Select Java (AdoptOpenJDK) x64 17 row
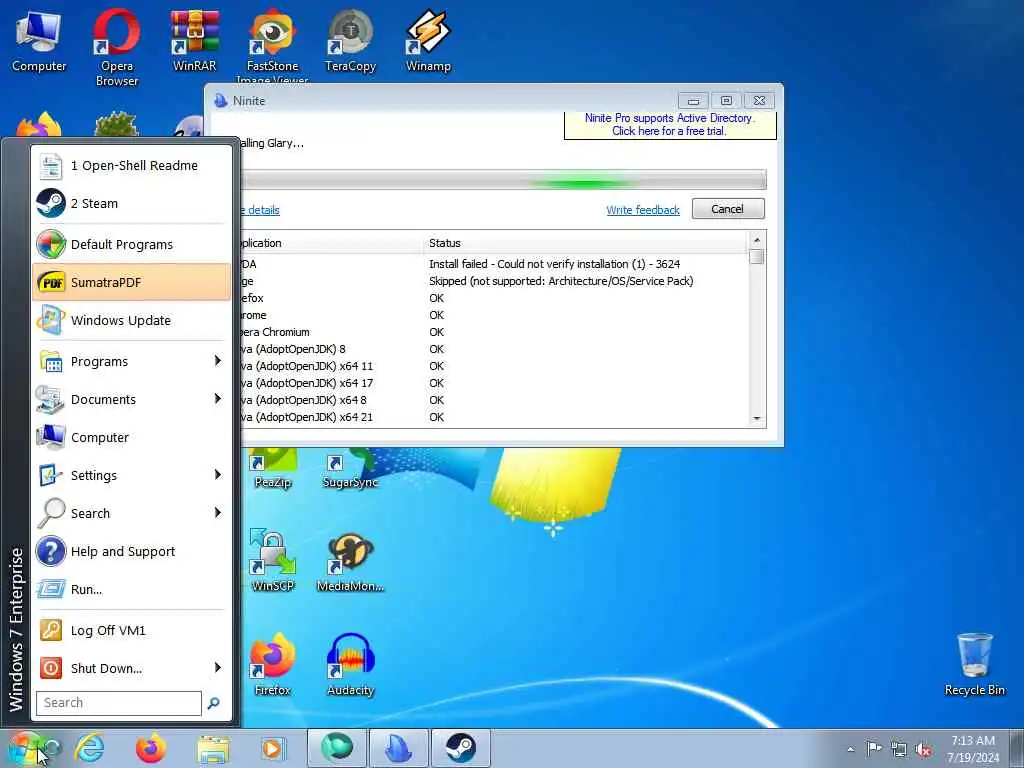 tap(495, 383)
